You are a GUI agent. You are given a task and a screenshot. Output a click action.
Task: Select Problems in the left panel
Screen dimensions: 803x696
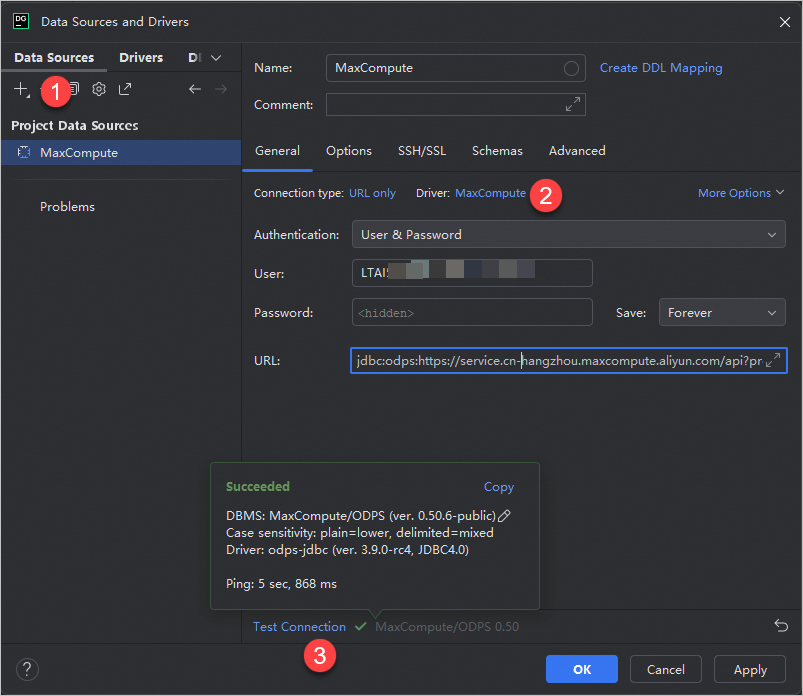click(x=67, y=206)
